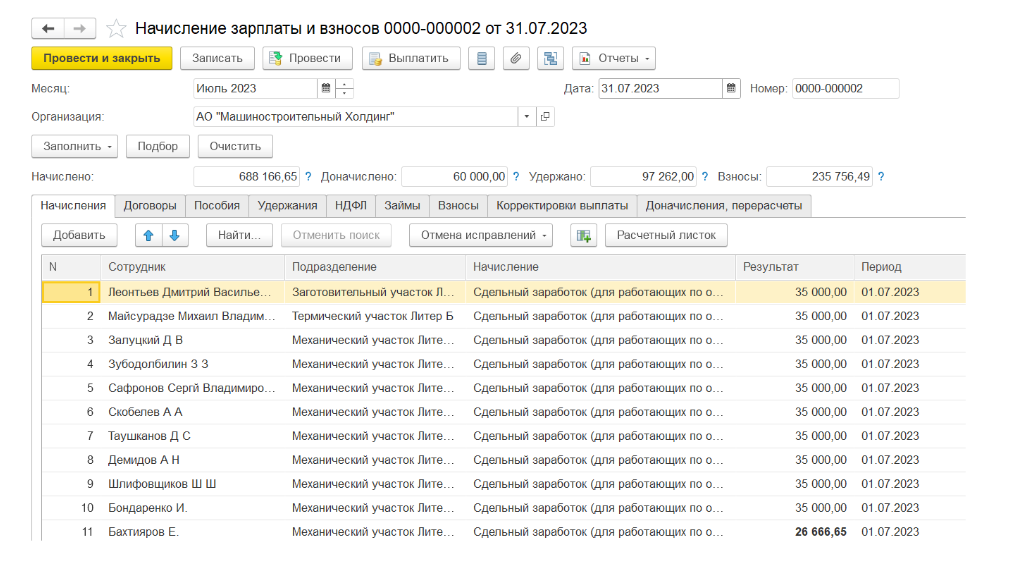Click the green table icon before Расчетный листок
This screenshot has height=563, width=1014.
click(x=583, y=236)
